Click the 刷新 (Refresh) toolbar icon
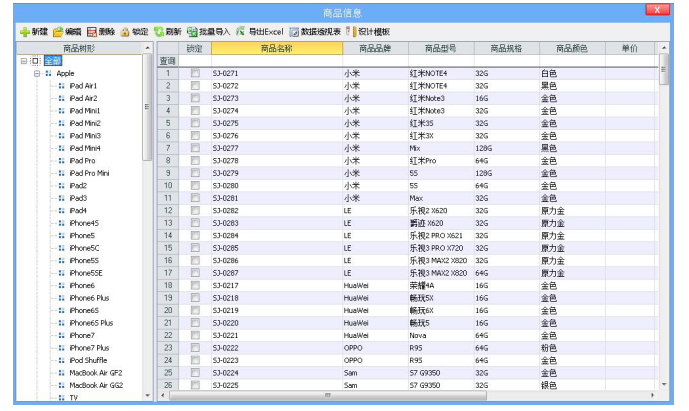The width and height of the screenshot is (689, 411). [x=159, y=32]
